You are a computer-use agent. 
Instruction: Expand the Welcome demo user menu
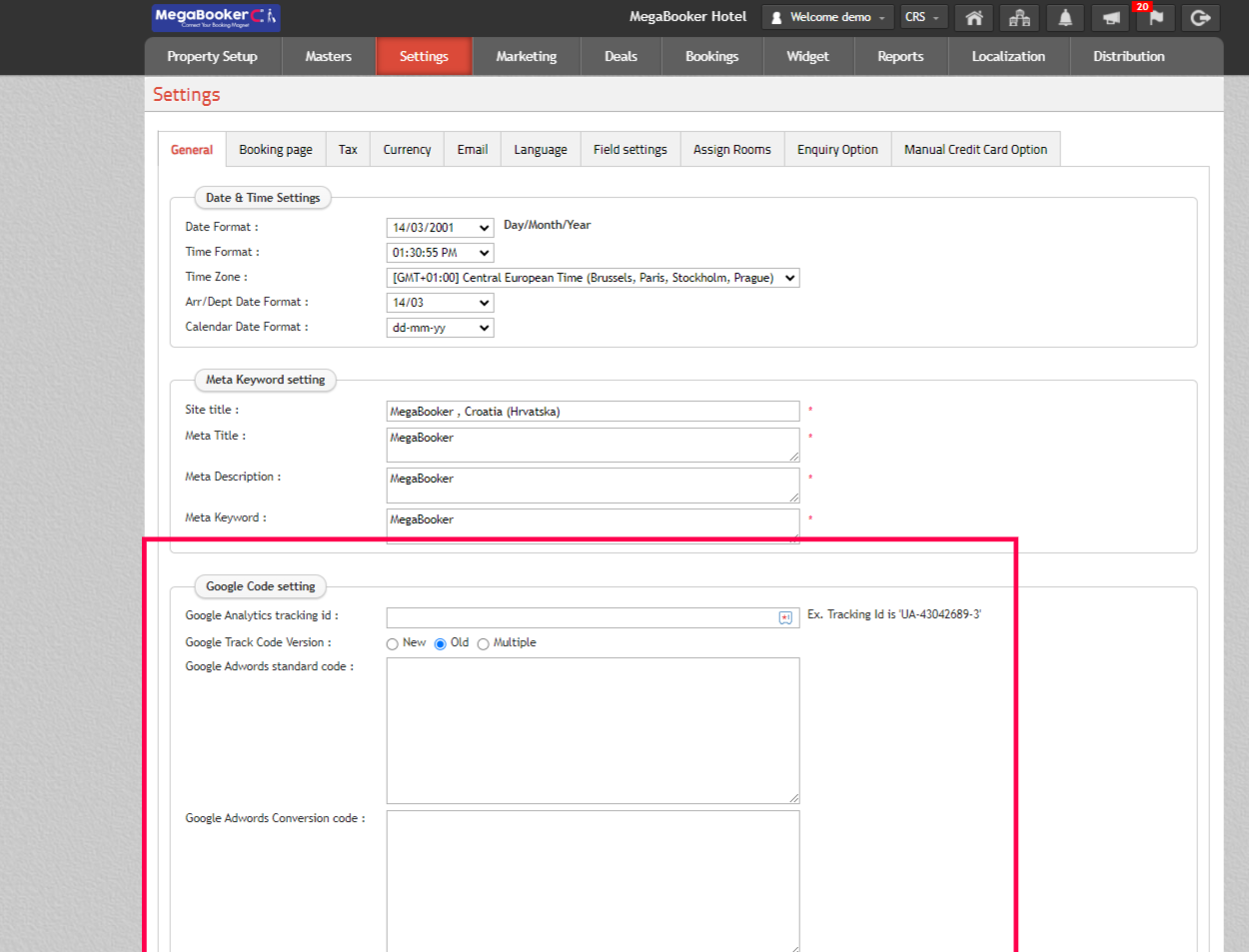(828, 18)
